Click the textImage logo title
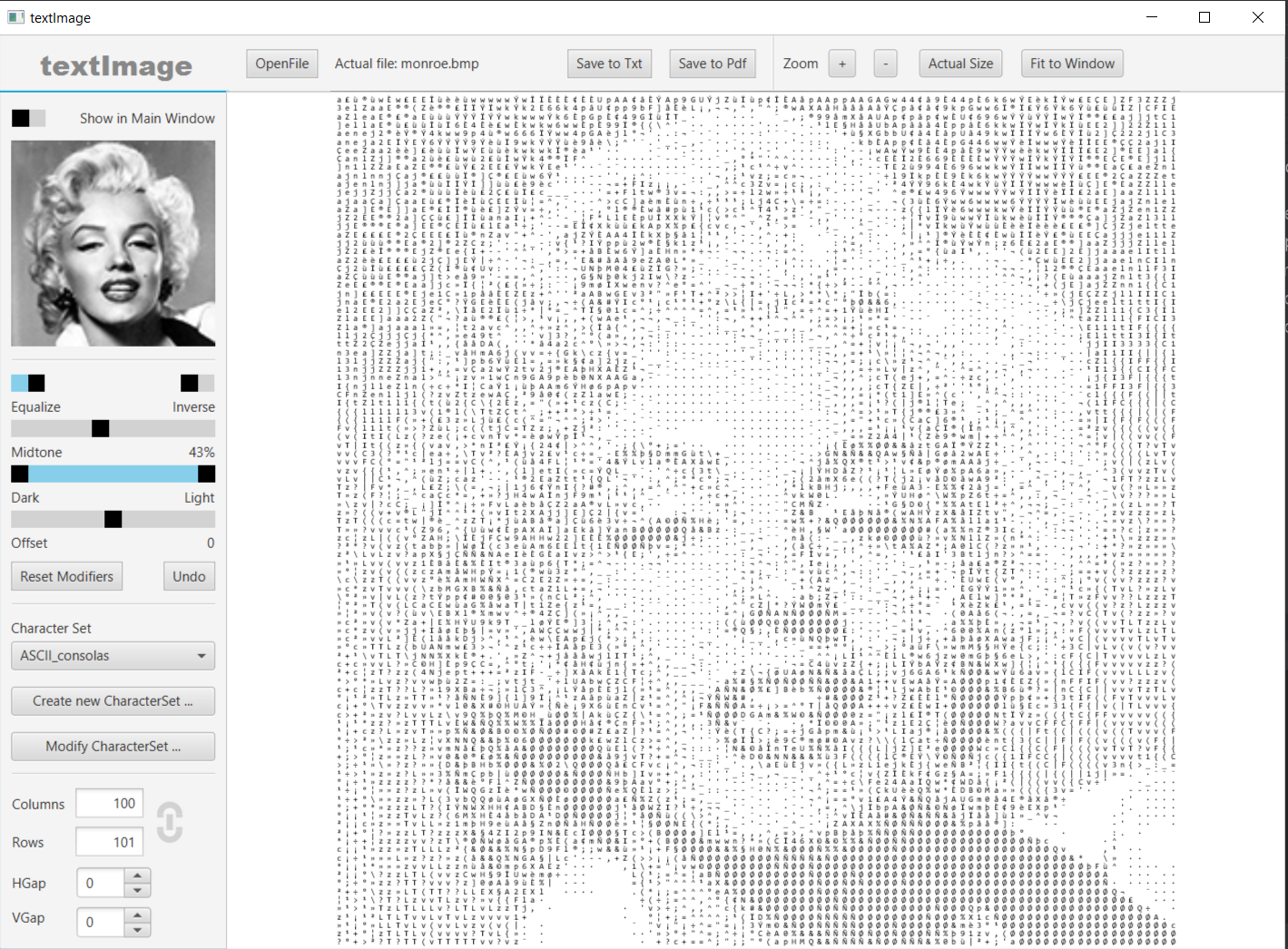This screenshot has height=949, width=1288. (116, 66)
